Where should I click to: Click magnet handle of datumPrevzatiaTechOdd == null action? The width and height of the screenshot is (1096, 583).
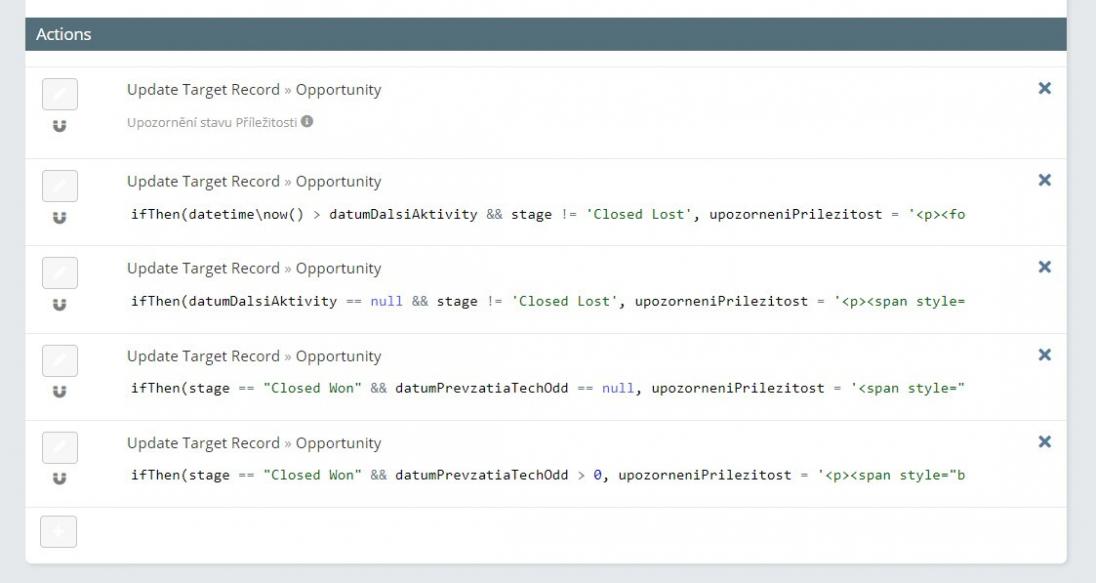[x=59, y=391]
